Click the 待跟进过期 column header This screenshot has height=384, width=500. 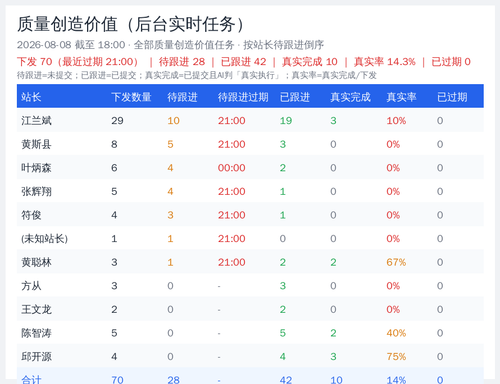coord(243,97)
